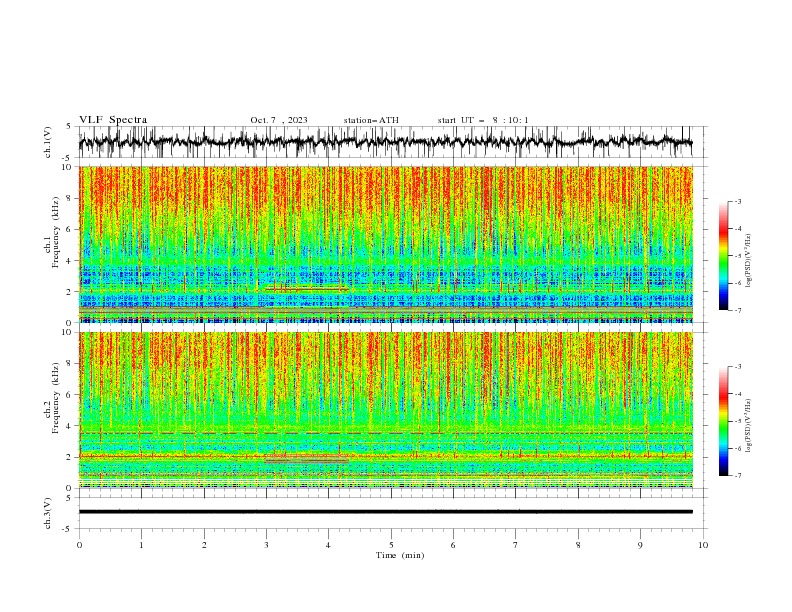Screen dimensions: 792x612
Task: Click the red emission line near 2 kHz in ch.1
Action: (x=306, y=289)
